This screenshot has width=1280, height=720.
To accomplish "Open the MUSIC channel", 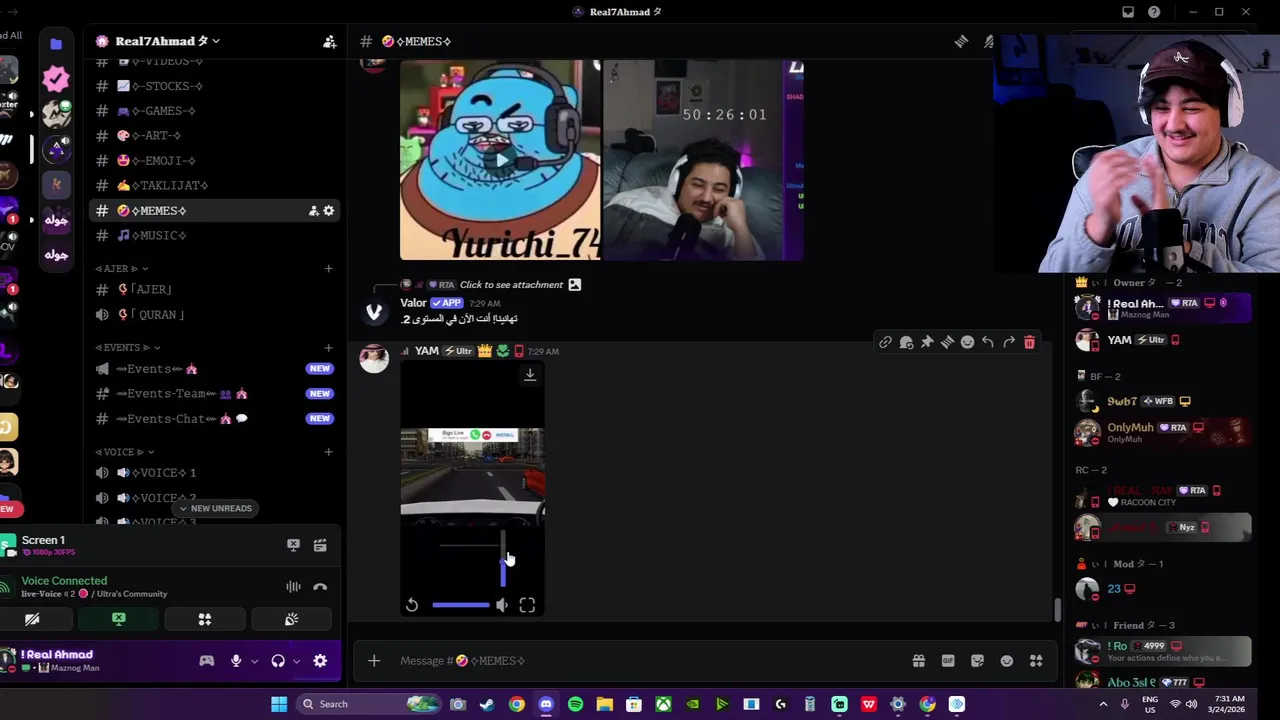I will (x=213, y=235).
